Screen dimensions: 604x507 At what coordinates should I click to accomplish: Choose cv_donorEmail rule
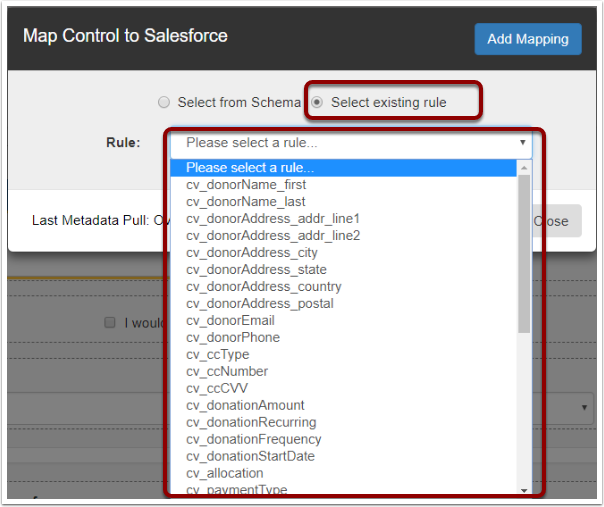[x=343, y=320]
